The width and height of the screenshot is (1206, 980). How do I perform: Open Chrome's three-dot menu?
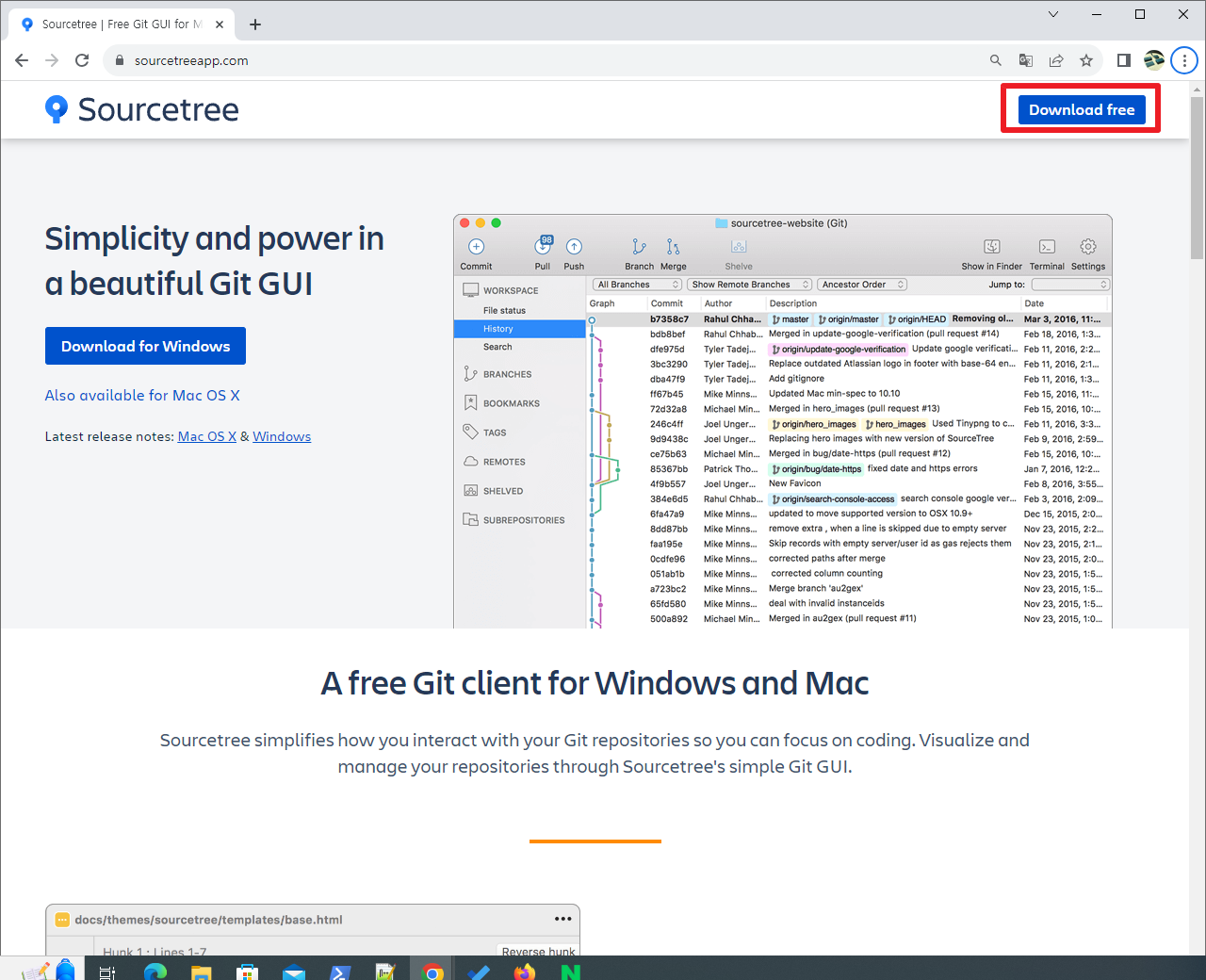[x=1184, y=60]
